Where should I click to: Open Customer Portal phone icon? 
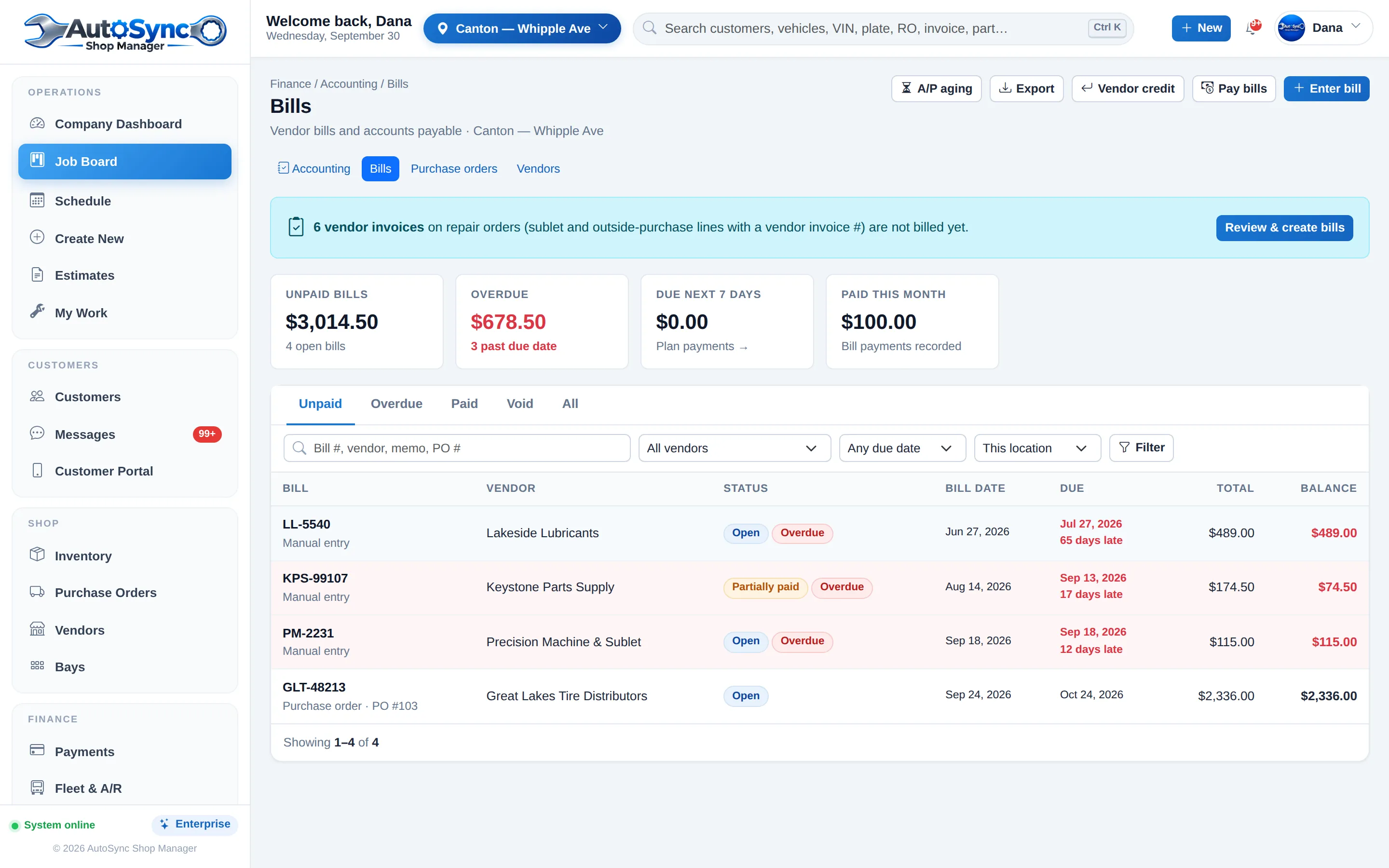pos(37,471)
